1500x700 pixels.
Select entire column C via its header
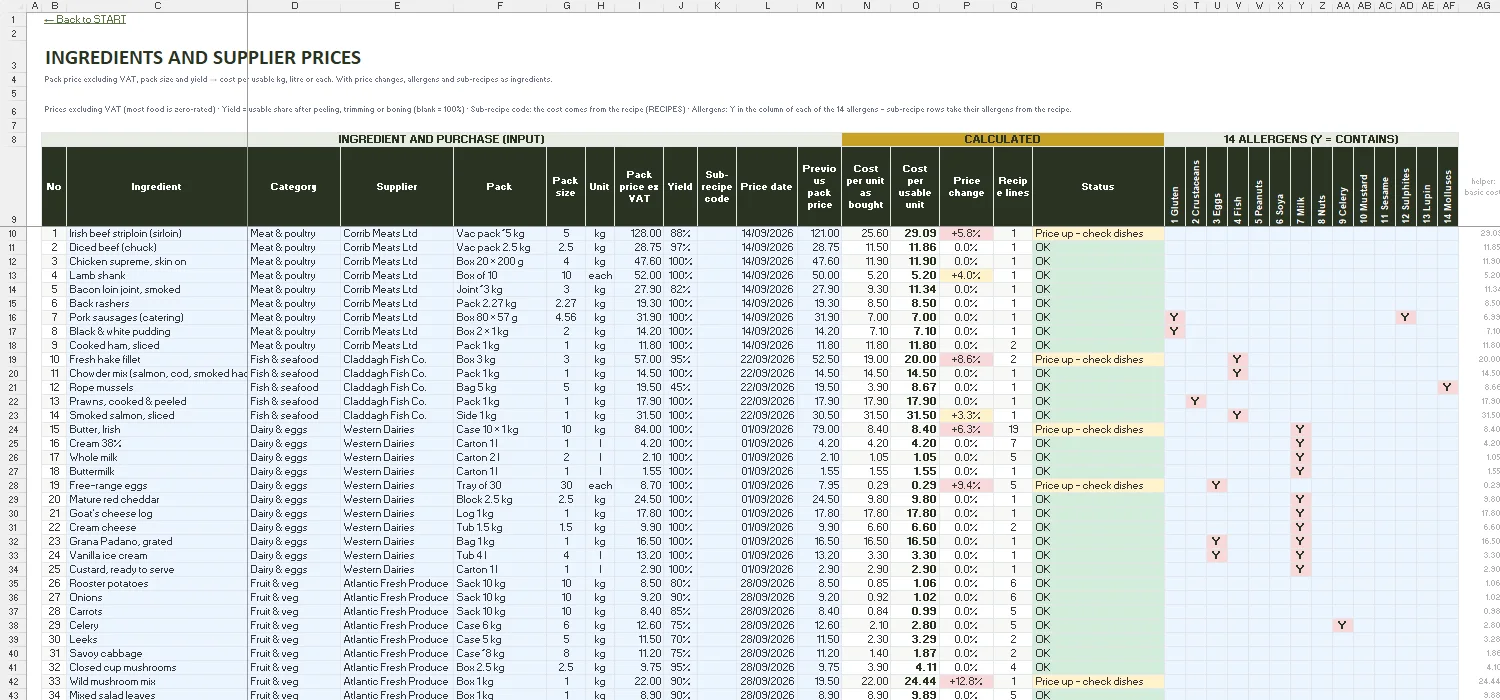click(x=156, y=6)
